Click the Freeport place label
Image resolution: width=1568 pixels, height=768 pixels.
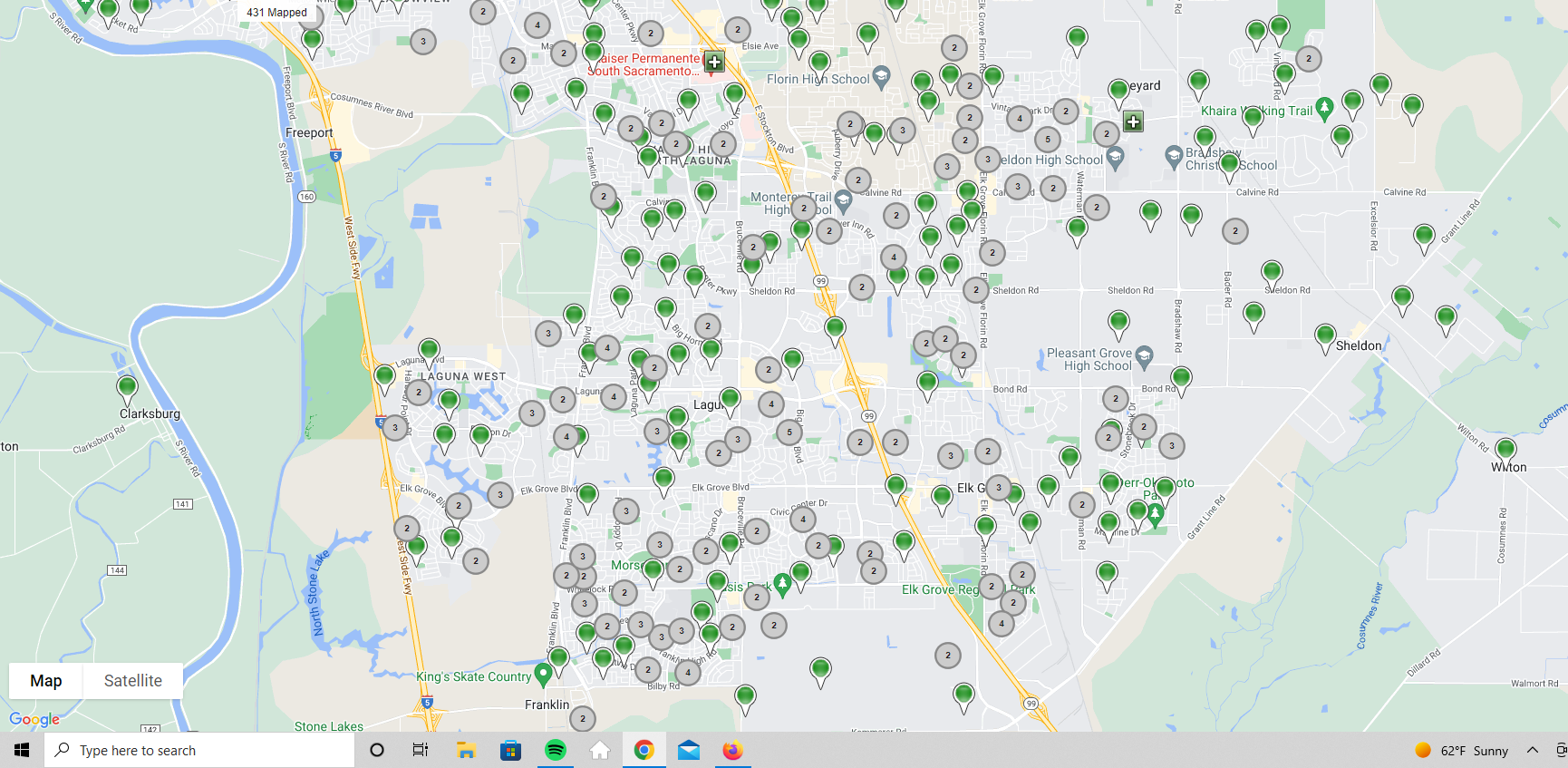tap(309, 132)
